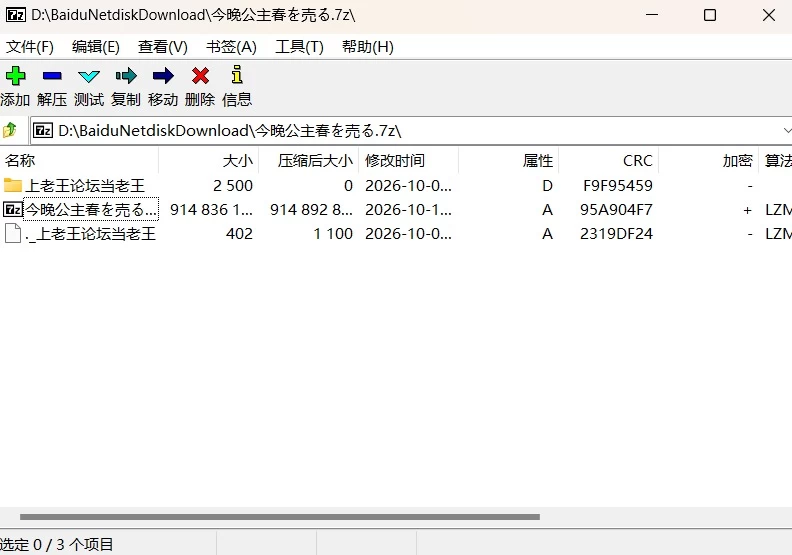792x555 pixels.
Task: Sort by 名称 column header
Action: pos(79,161)
